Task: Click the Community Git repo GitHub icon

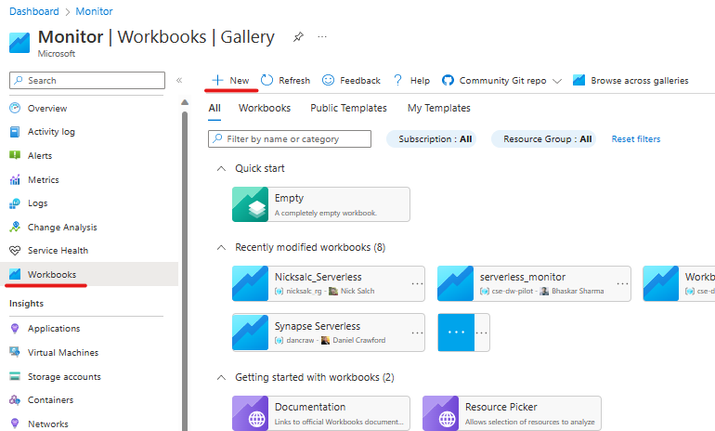Action: coord(448,80)
